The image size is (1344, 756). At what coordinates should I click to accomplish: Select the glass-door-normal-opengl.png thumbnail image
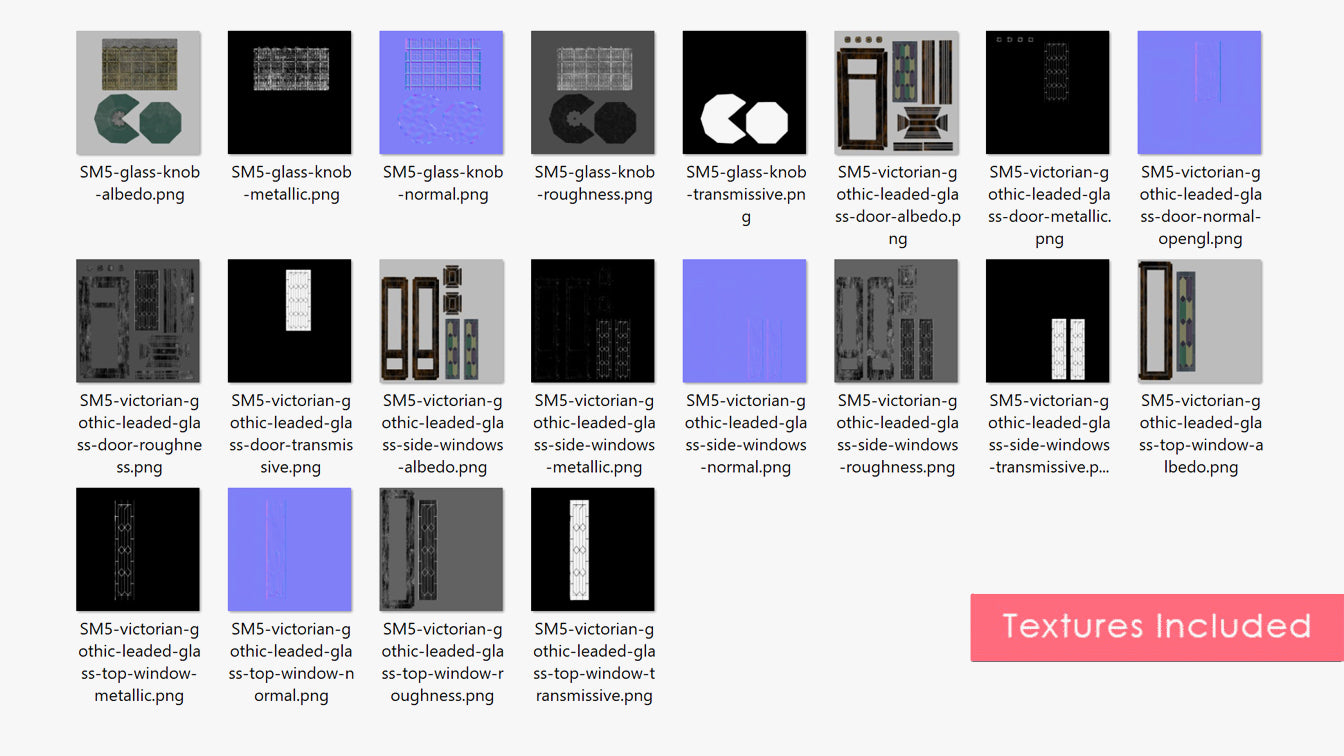1200,92
